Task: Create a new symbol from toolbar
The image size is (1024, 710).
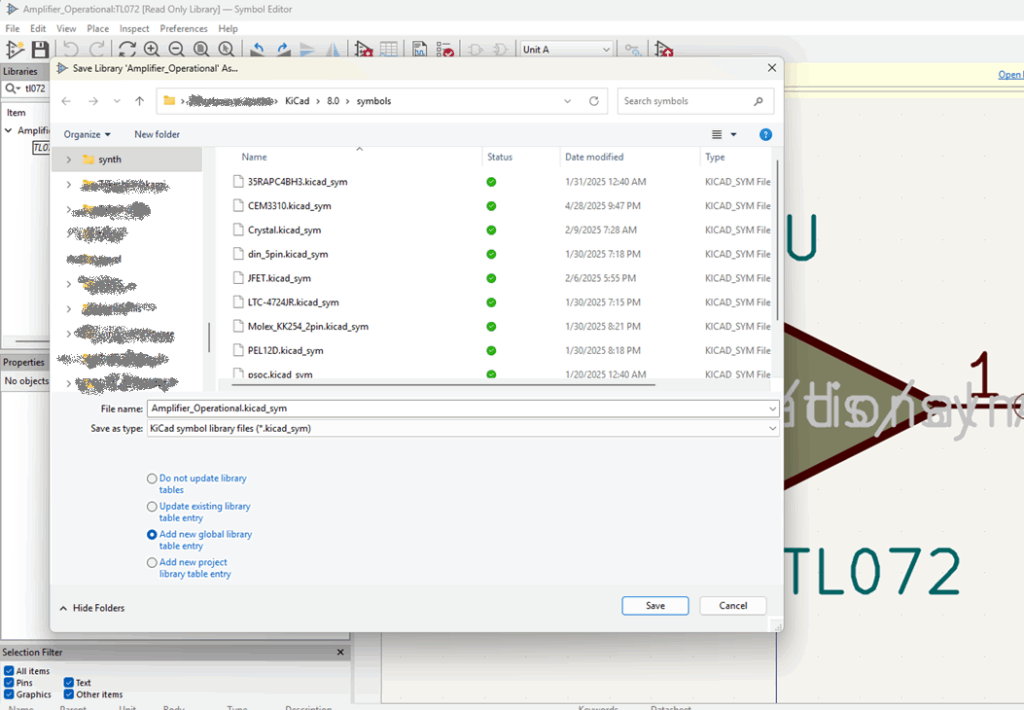Action: 14,49
